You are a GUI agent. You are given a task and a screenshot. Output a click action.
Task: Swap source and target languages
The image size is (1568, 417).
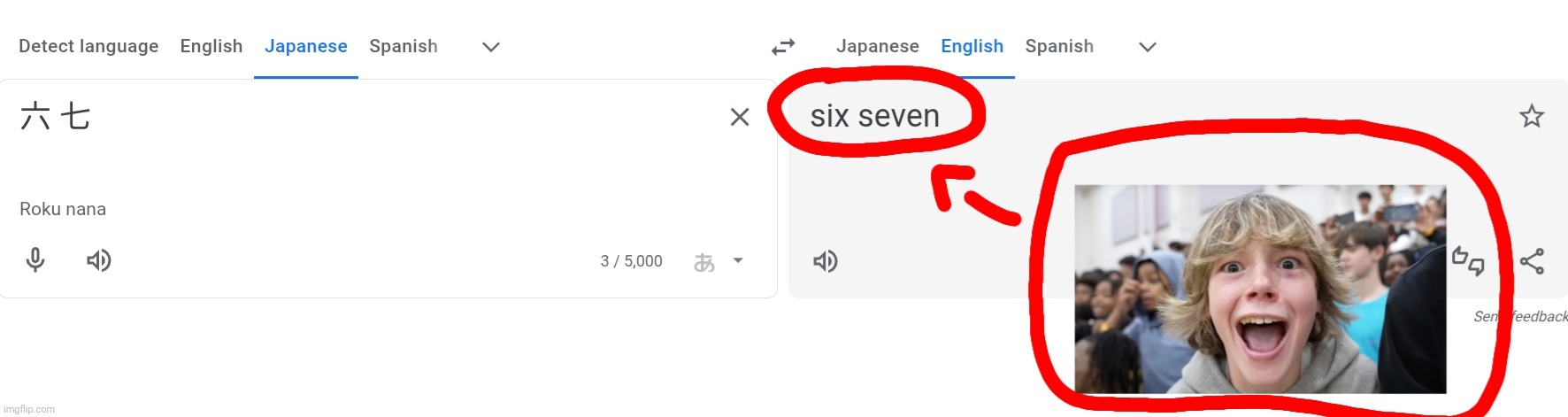tap(783, 47)
